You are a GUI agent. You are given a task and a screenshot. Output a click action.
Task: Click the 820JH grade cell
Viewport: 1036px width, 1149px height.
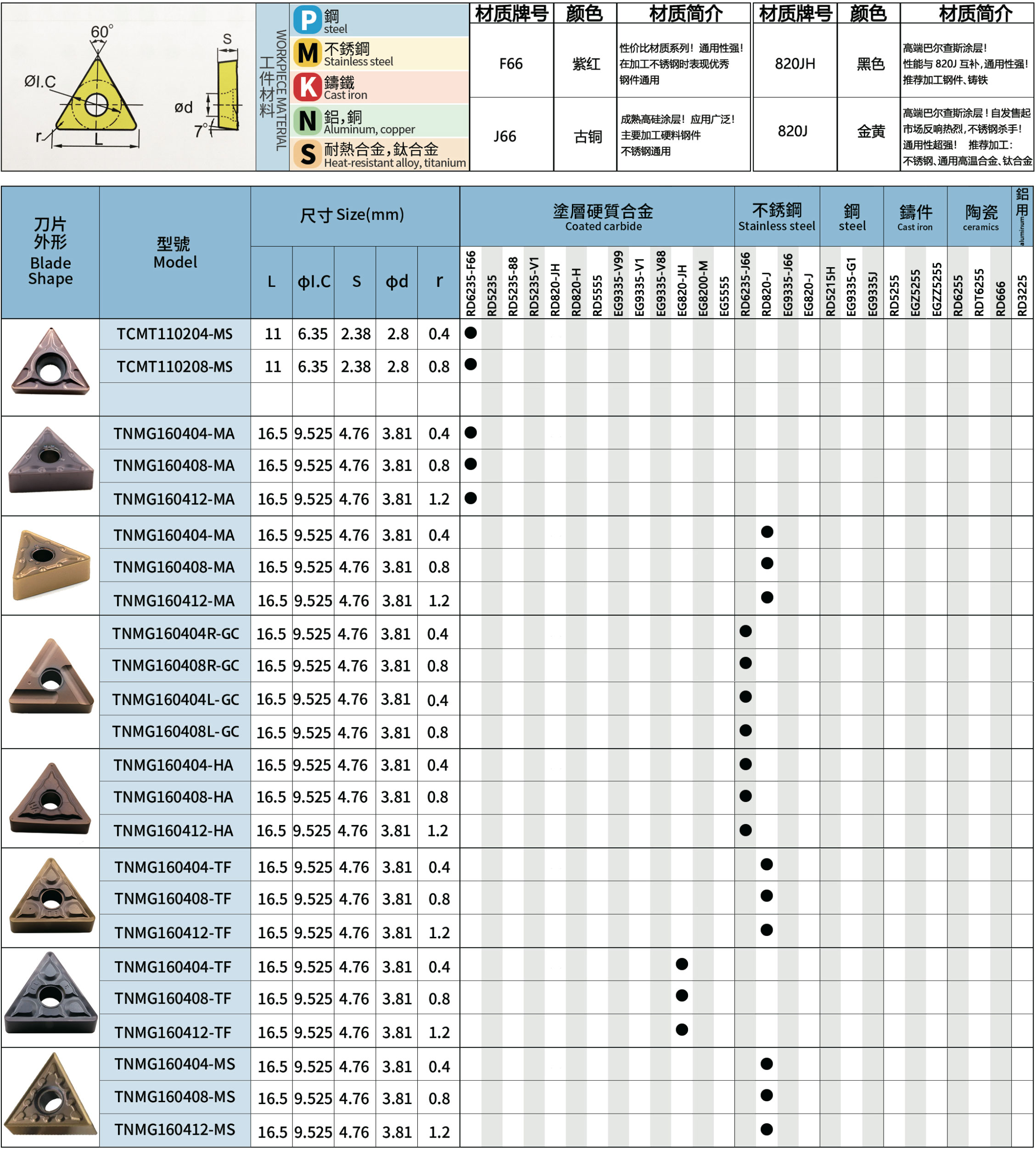[x=795, y=64]
